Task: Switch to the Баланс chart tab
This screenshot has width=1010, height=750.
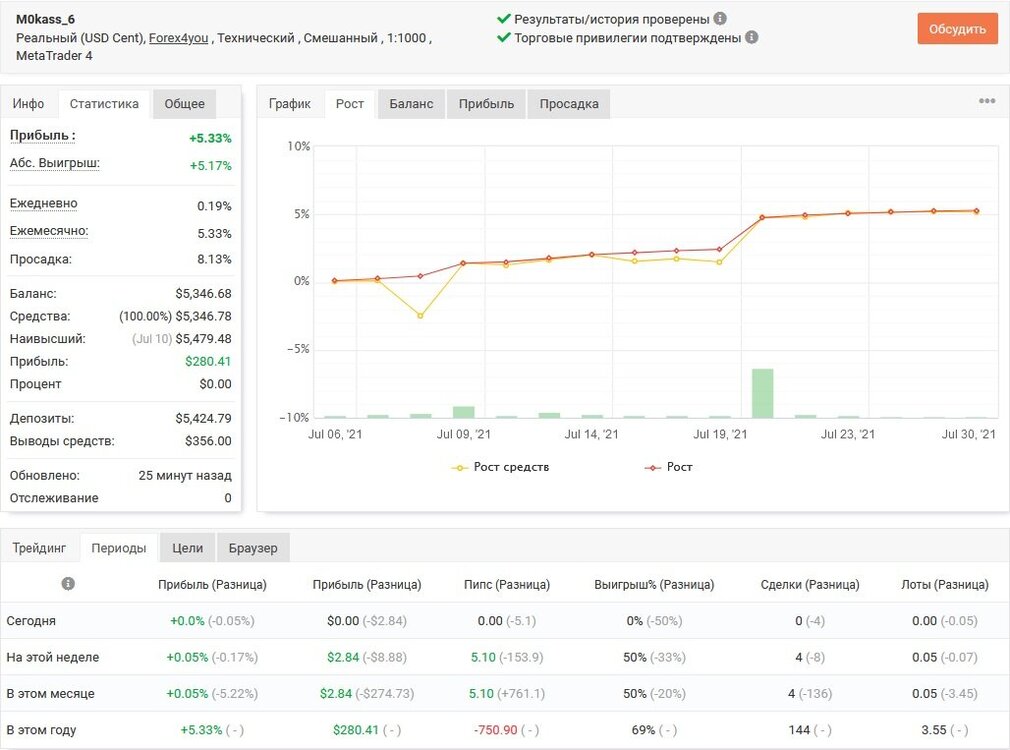Action: click(411, 104)
